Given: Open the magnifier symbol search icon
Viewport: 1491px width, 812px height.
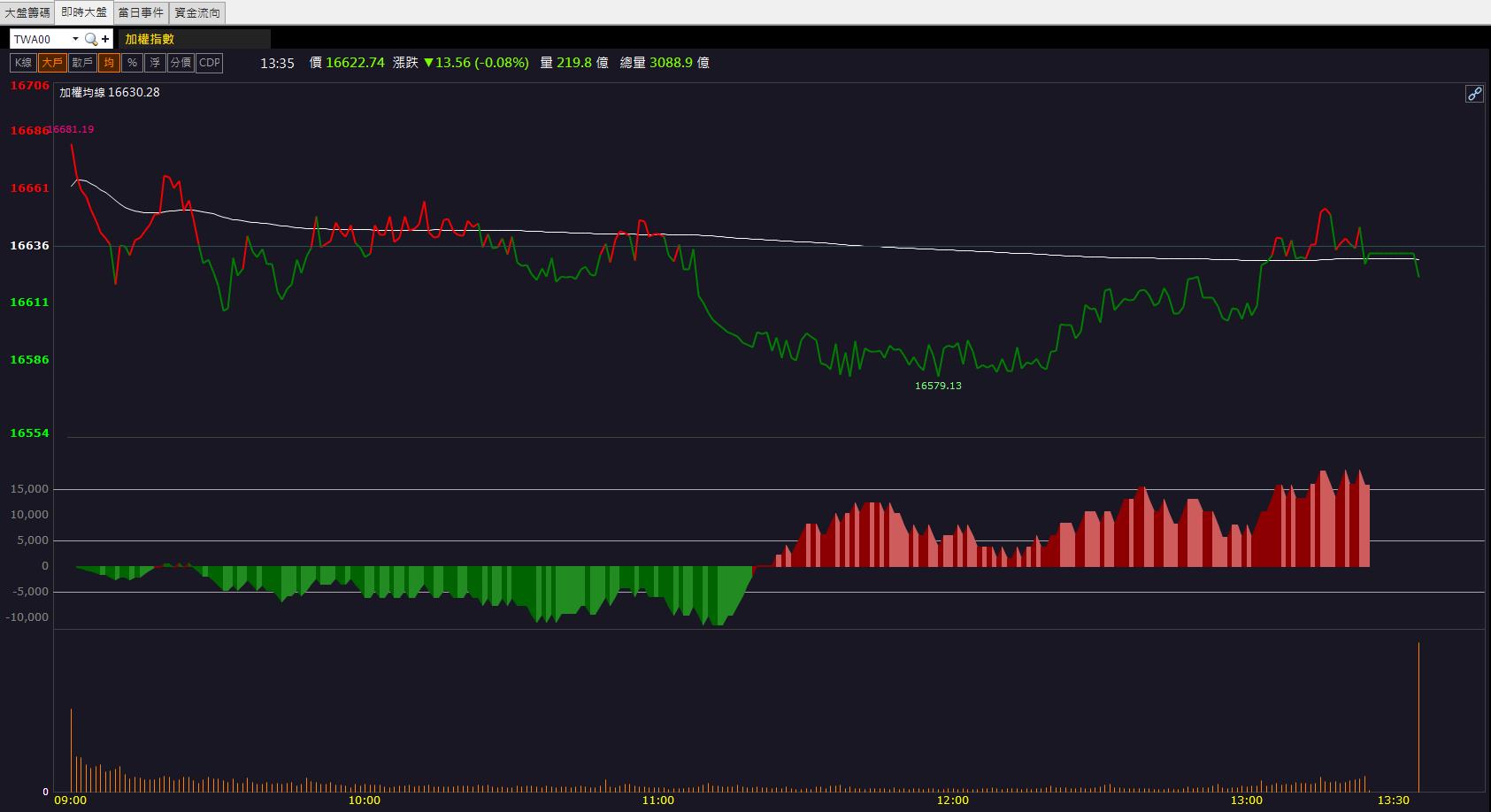Looking at the screenshot, I should [x=91, y=39].
